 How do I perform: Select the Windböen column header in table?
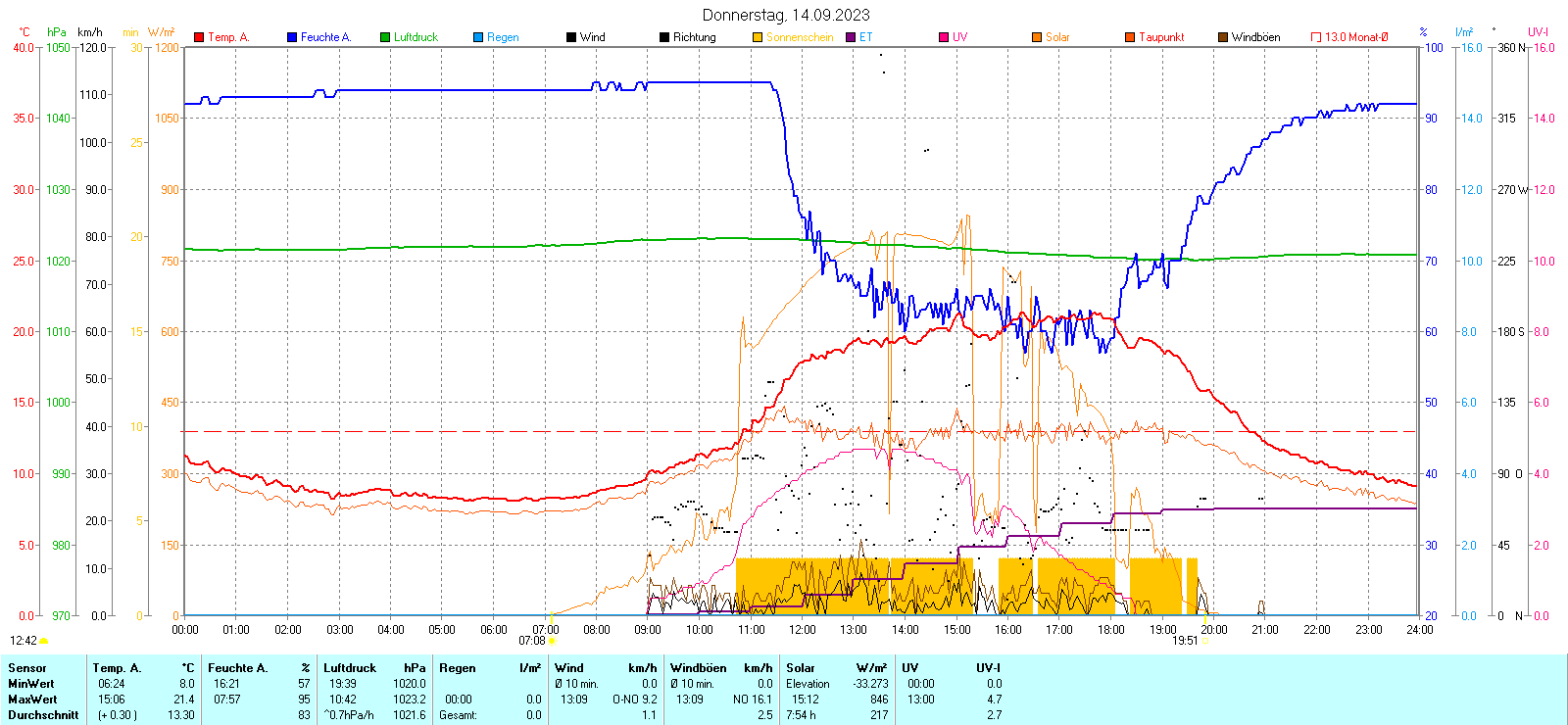click(x=698, y=668)
